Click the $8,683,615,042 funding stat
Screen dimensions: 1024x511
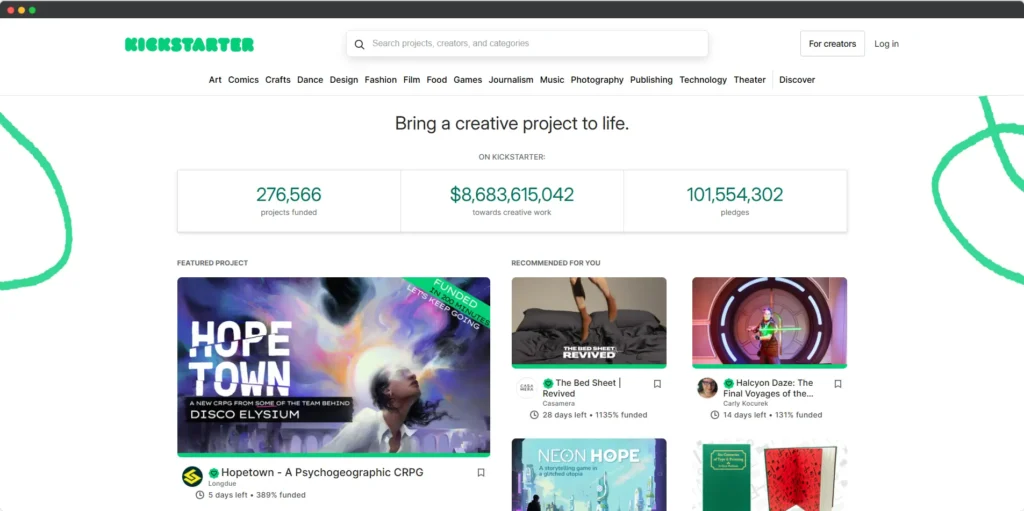pyautogui.click(x=512, y=201)
